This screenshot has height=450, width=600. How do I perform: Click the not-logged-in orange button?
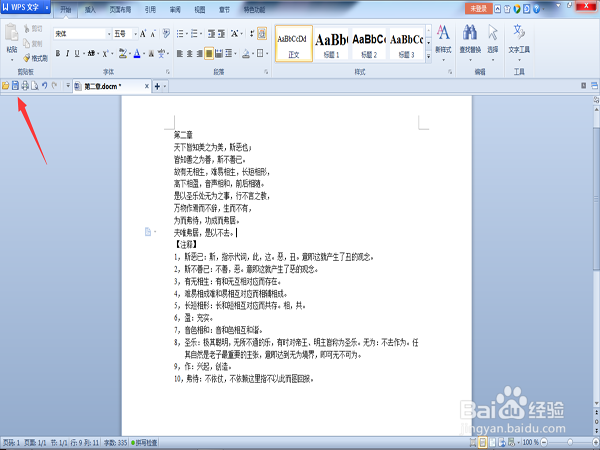478,8
